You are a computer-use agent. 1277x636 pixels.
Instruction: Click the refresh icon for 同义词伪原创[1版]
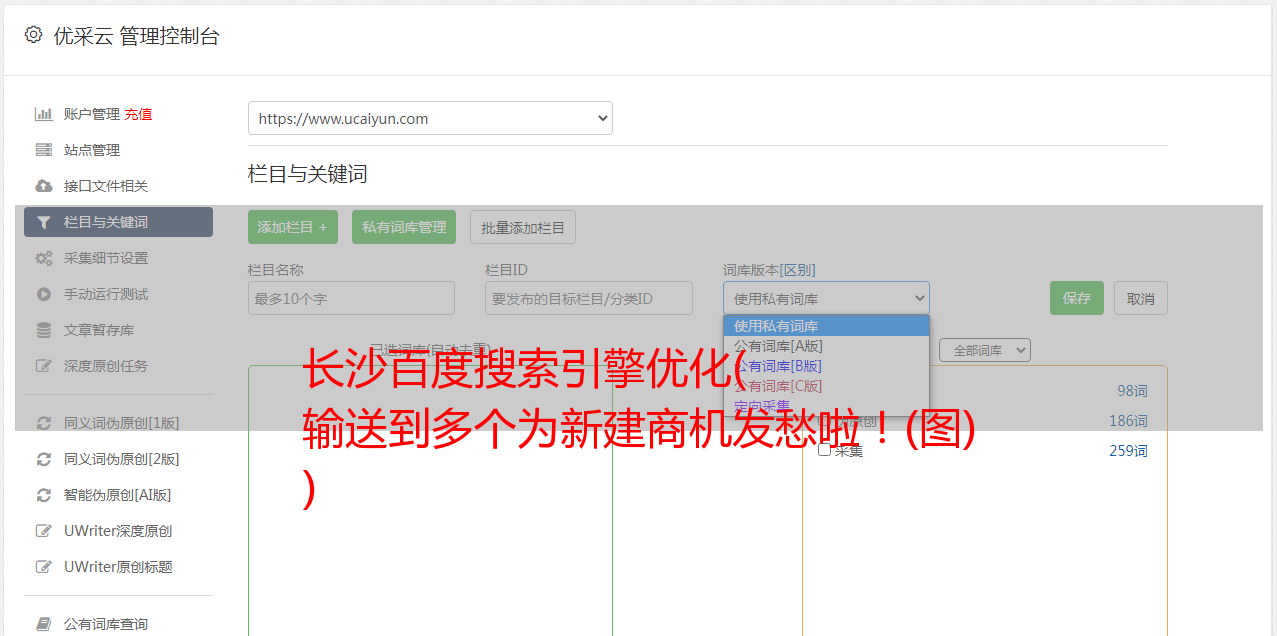[43, 423]
